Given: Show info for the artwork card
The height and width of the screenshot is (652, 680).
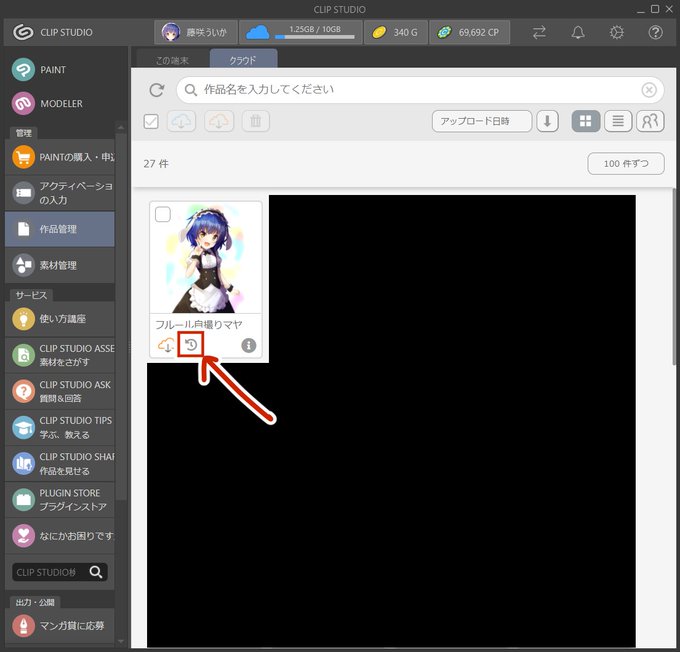Looking at the screenshot, I should pyautogui.click(x=248, y=345).
